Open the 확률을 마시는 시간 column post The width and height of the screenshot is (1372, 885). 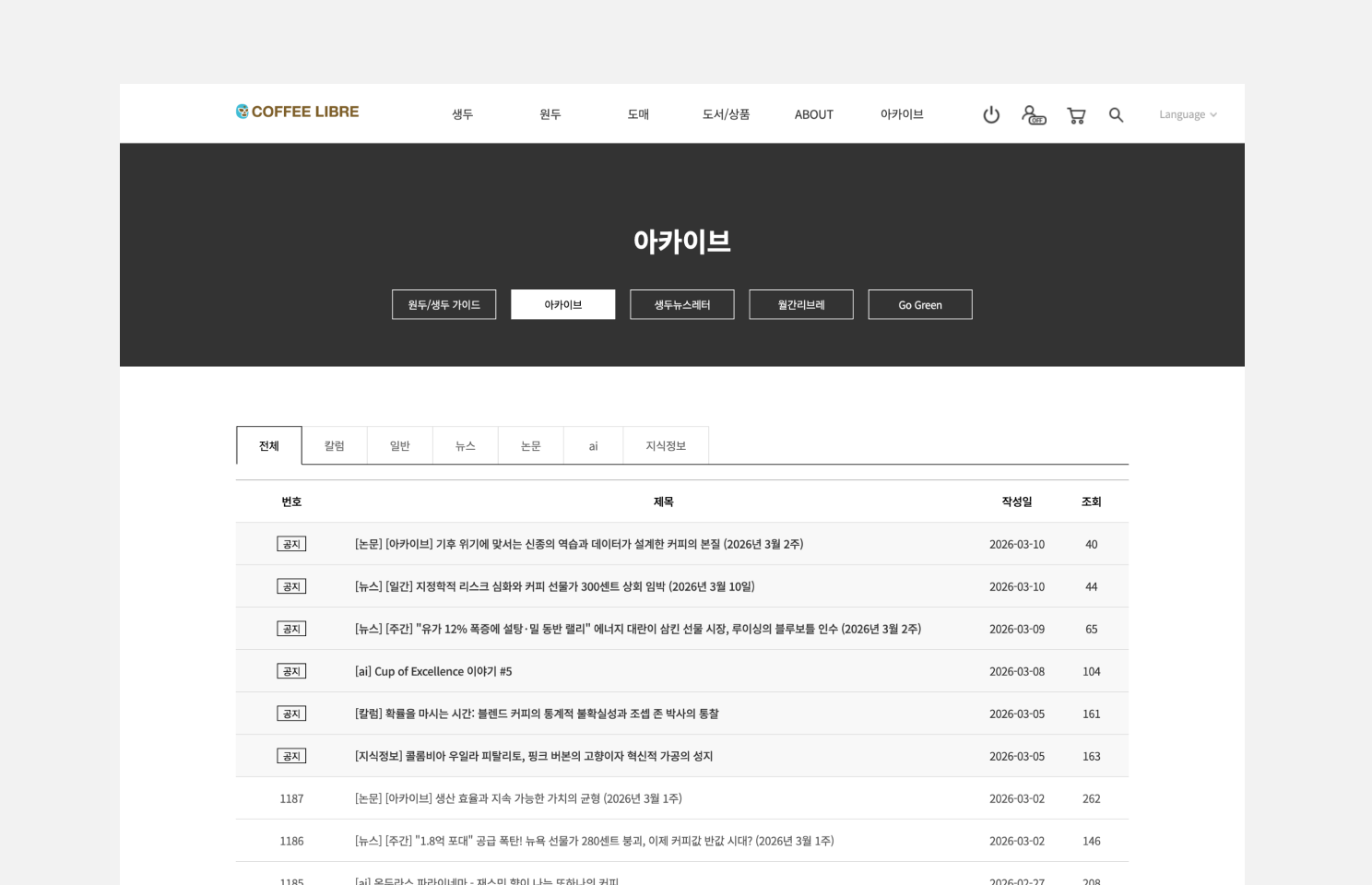pyautogui.click(x=537, y=714)
